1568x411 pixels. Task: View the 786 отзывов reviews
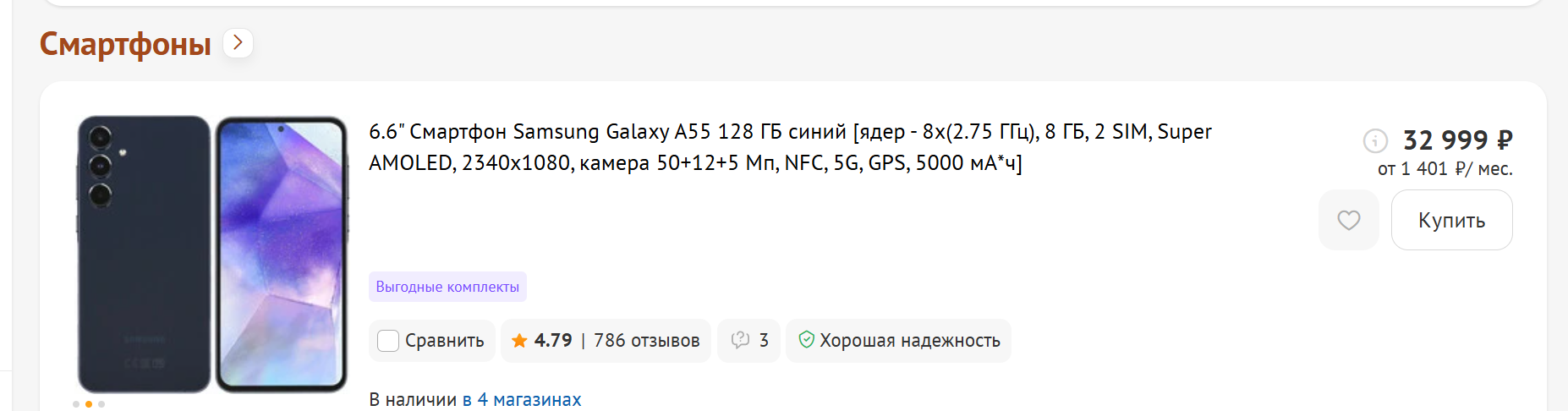pos(646,341)
